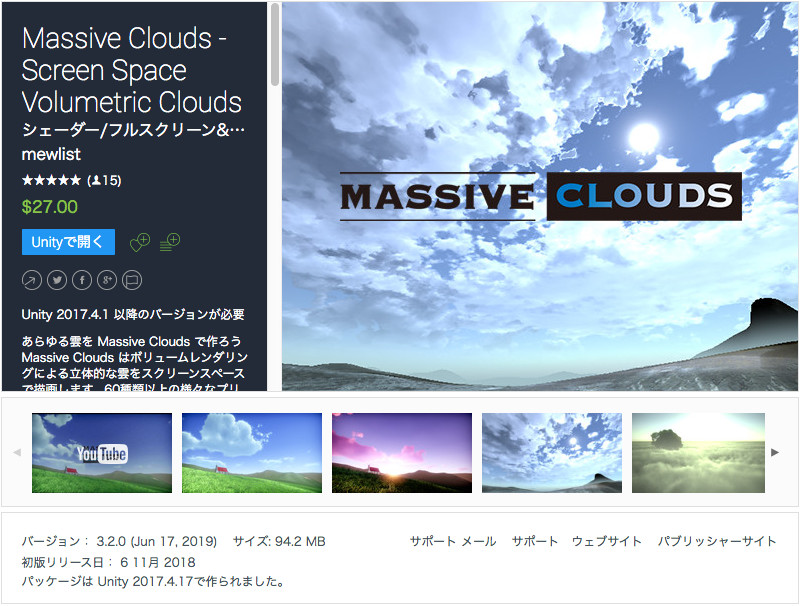The image size is (802, 606).
Task: Share the asset on Facebook
Action: coord(82,280)
